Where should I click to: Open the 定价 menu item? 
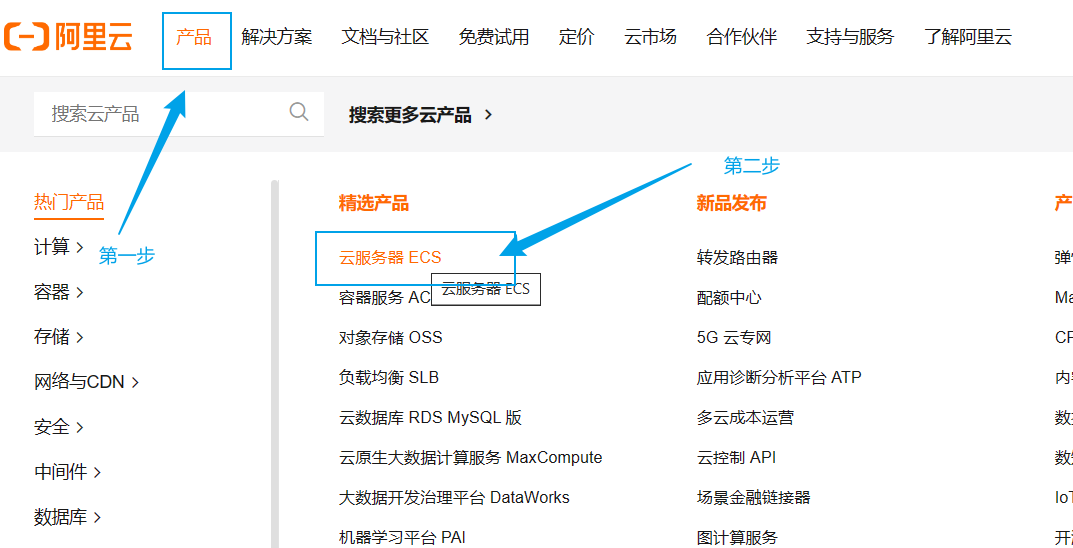click(577, 37)
